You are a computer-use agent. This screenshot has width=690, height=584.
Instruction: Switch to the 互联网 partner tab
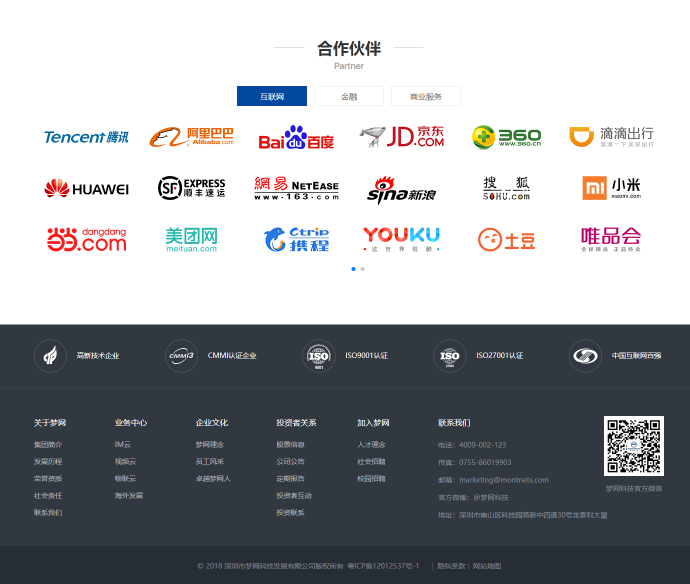(272, 97)
